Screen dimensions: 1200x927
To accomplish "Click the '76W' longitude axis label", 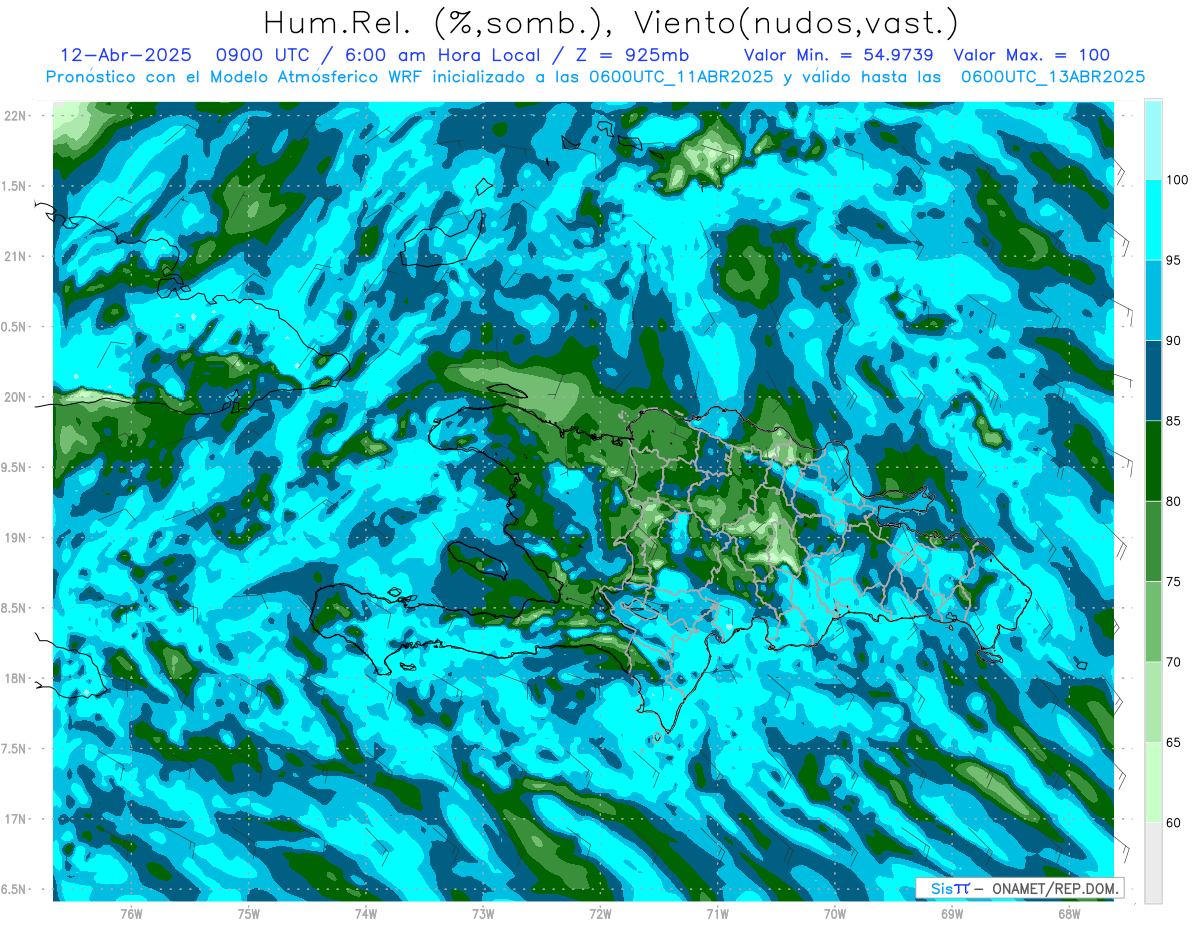I will (131, 913).
